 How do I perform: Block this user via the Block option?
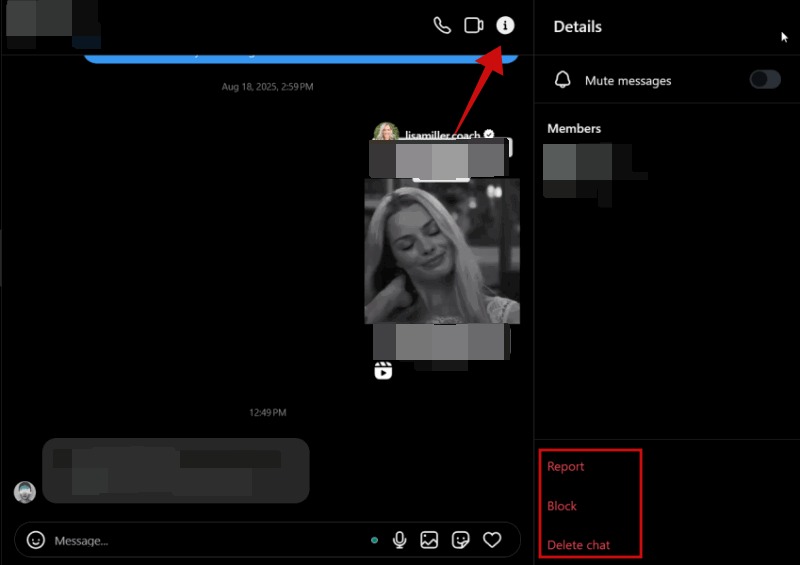coord(562,506)
